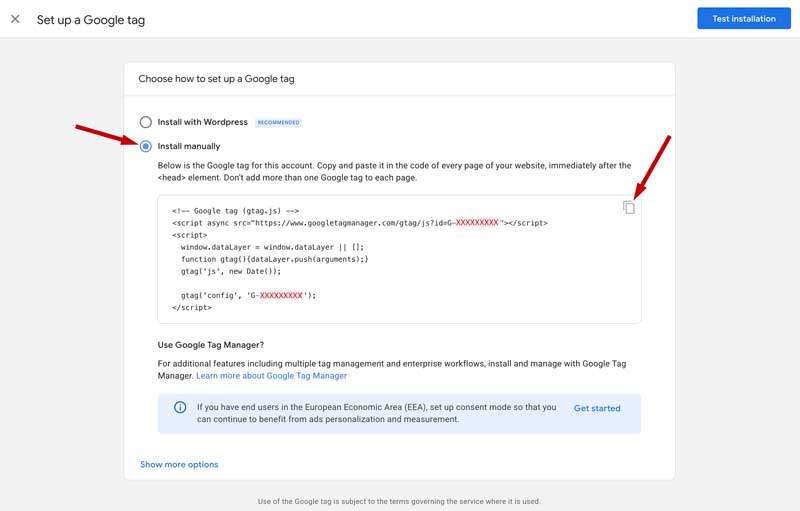Click Get started for consent mode
This screenshot has width=800, height=511.
(597, 408)
